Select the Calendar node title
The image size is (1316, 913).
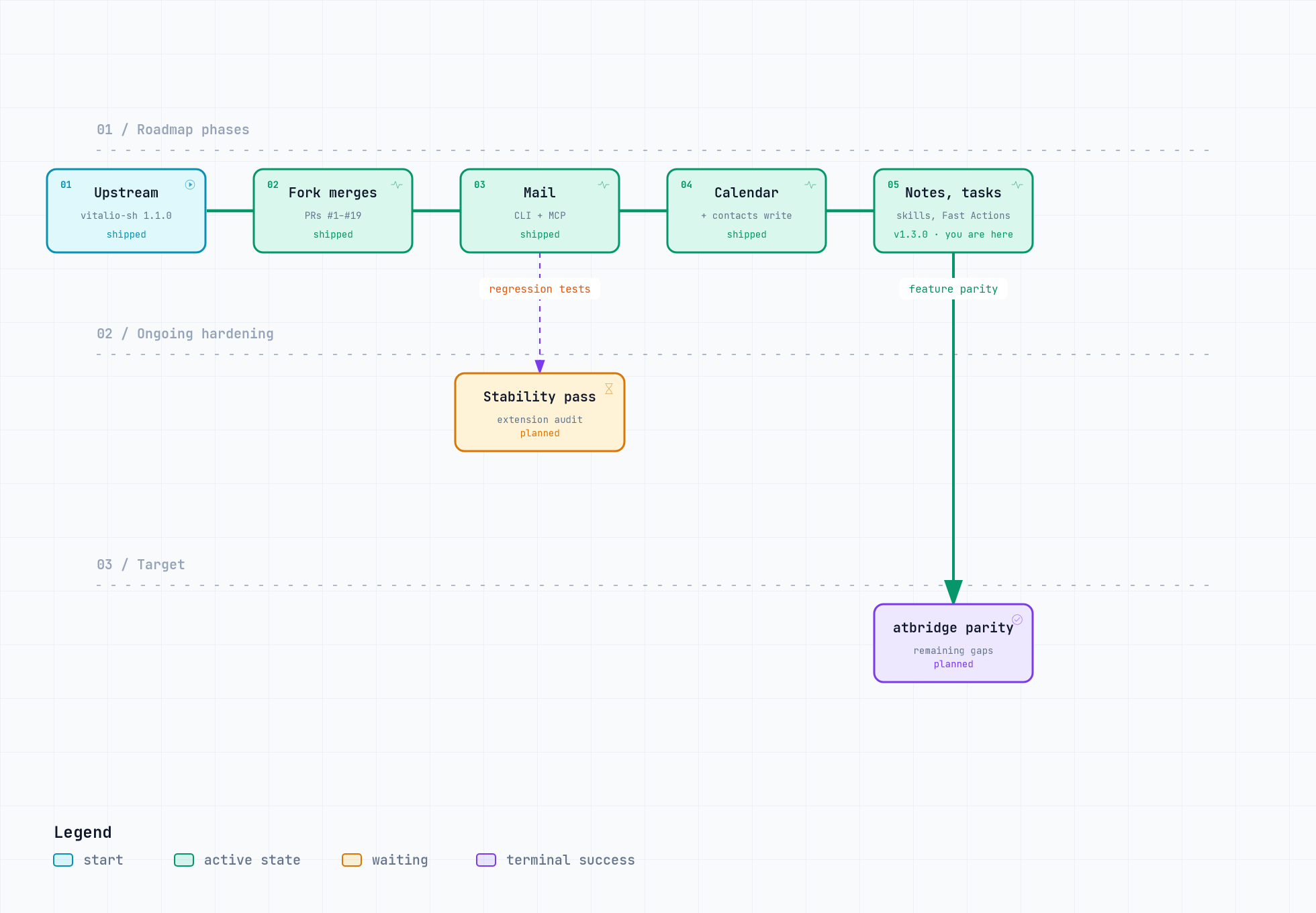tap(747, 193)
